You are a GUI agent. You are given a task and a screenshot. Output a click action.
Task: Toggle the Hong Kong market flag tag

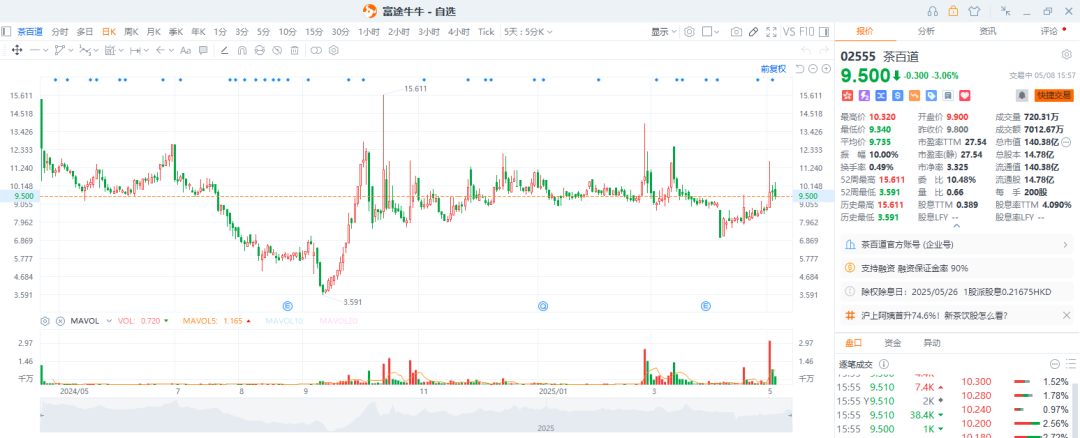[848, 95]
